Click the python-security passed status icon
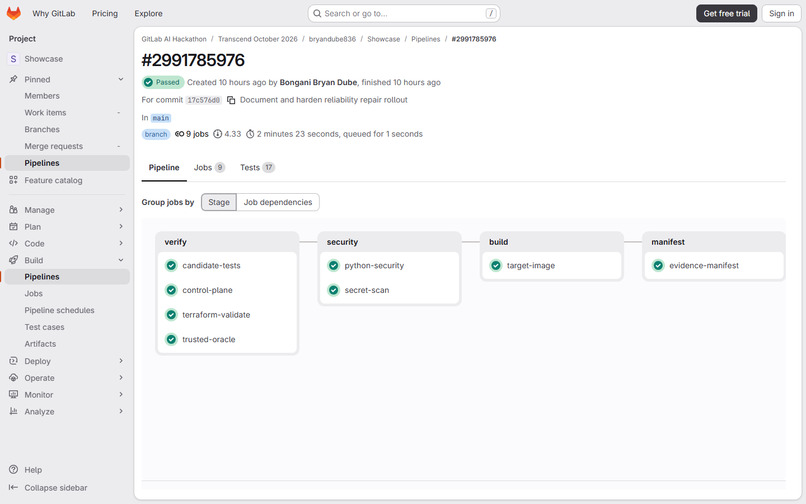The height and width of the screenshot is (504, 806). click(x=334, y=265)
